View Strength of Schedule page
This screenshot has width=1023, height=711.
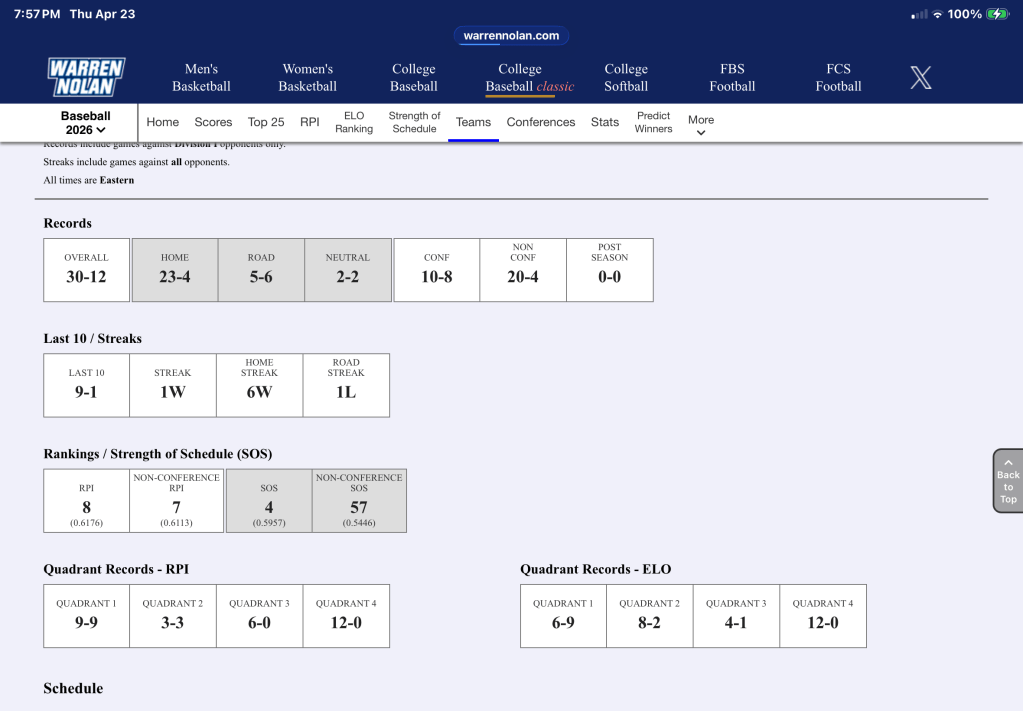(x=414, y=122)
